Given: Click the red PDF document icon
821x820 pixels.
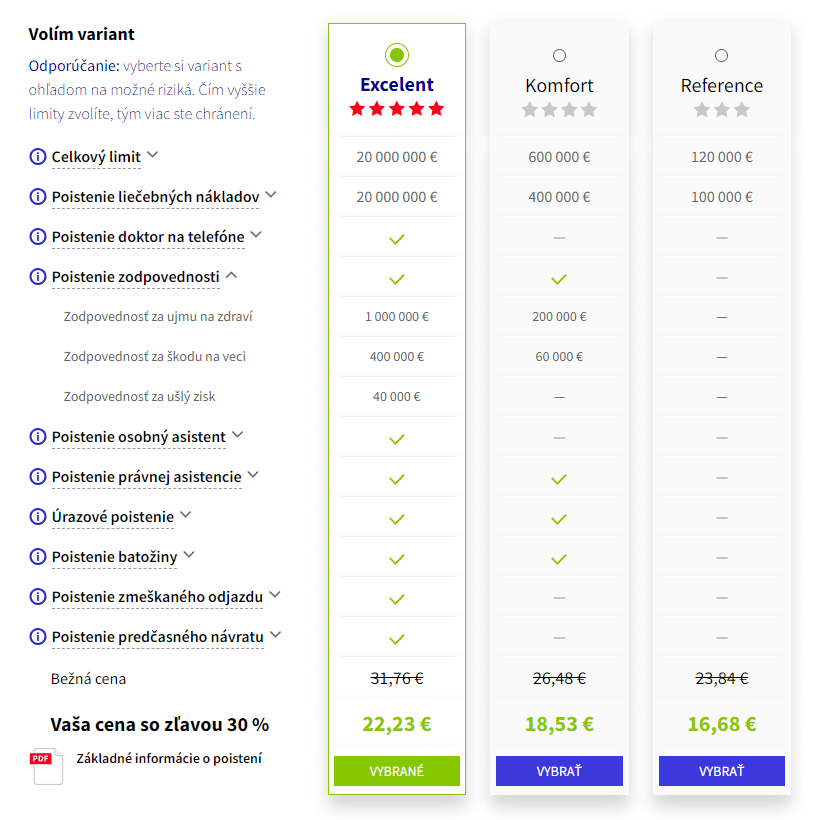Looking at the screenshot, I should pyautogui.click(x=46, y=766).
